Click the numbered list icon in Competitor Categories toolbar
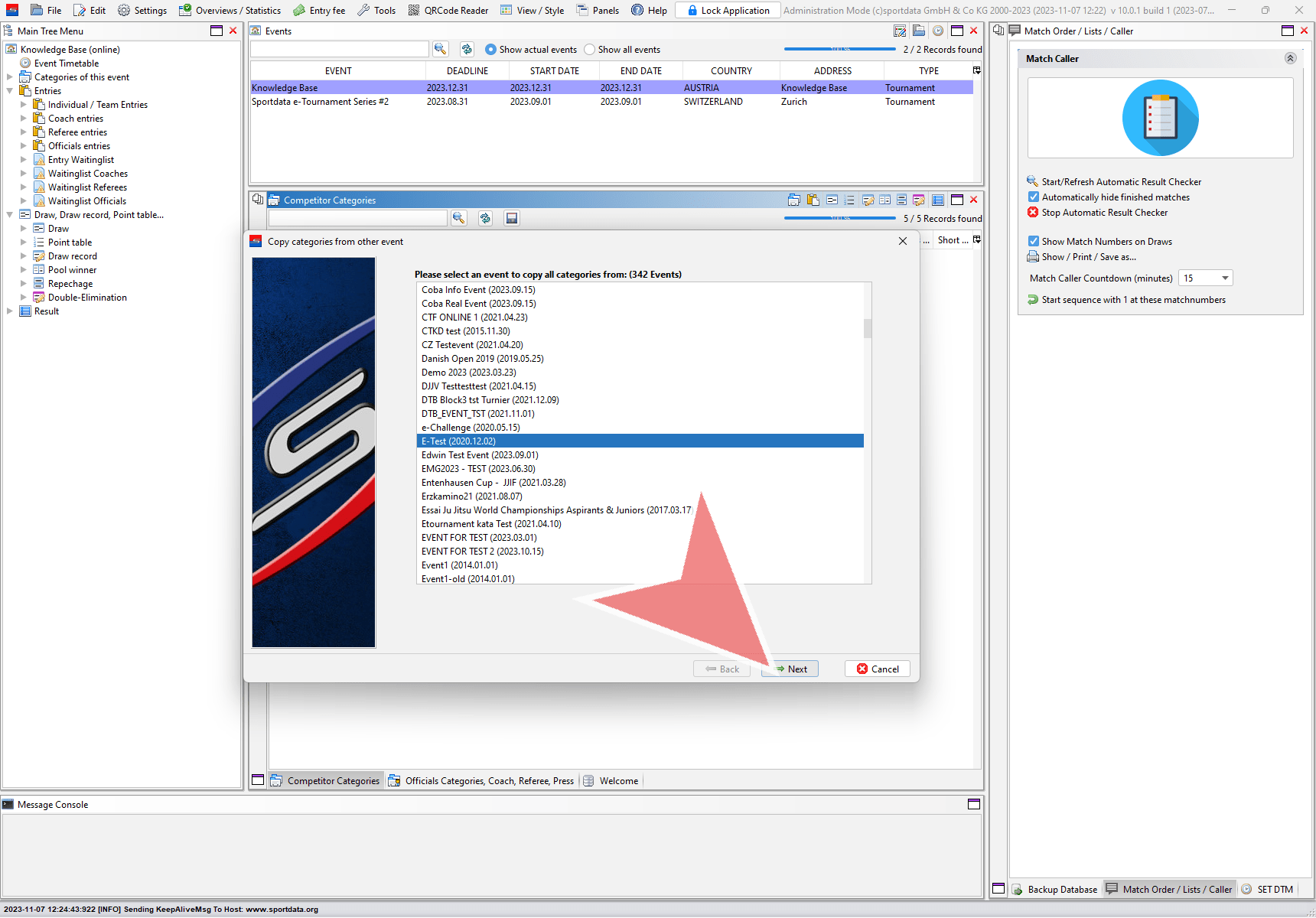The height and width of the screenshot is (918, 1316). tap(849, 200)
